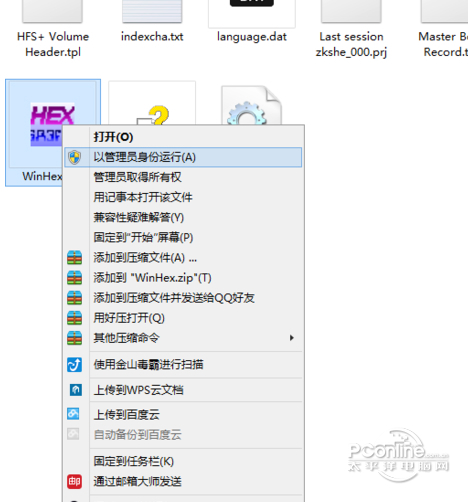This screenshot has height=502, width=468.
Task: Choose 用记事本打开该文件 menu entry
Action: pos(183,197)
